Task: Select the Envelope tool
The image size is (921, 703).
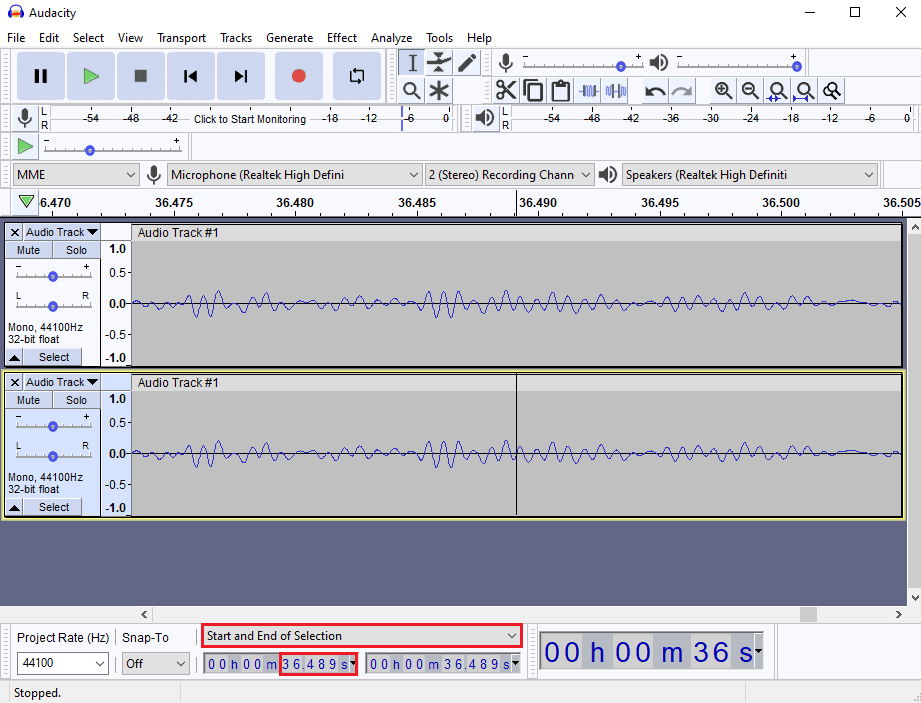Action: [437, 62]
